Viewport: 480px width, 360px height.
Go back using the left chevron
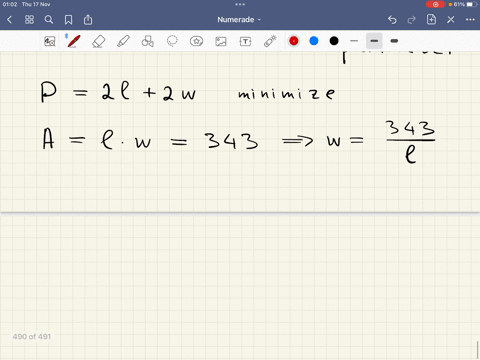pos(9,20)
